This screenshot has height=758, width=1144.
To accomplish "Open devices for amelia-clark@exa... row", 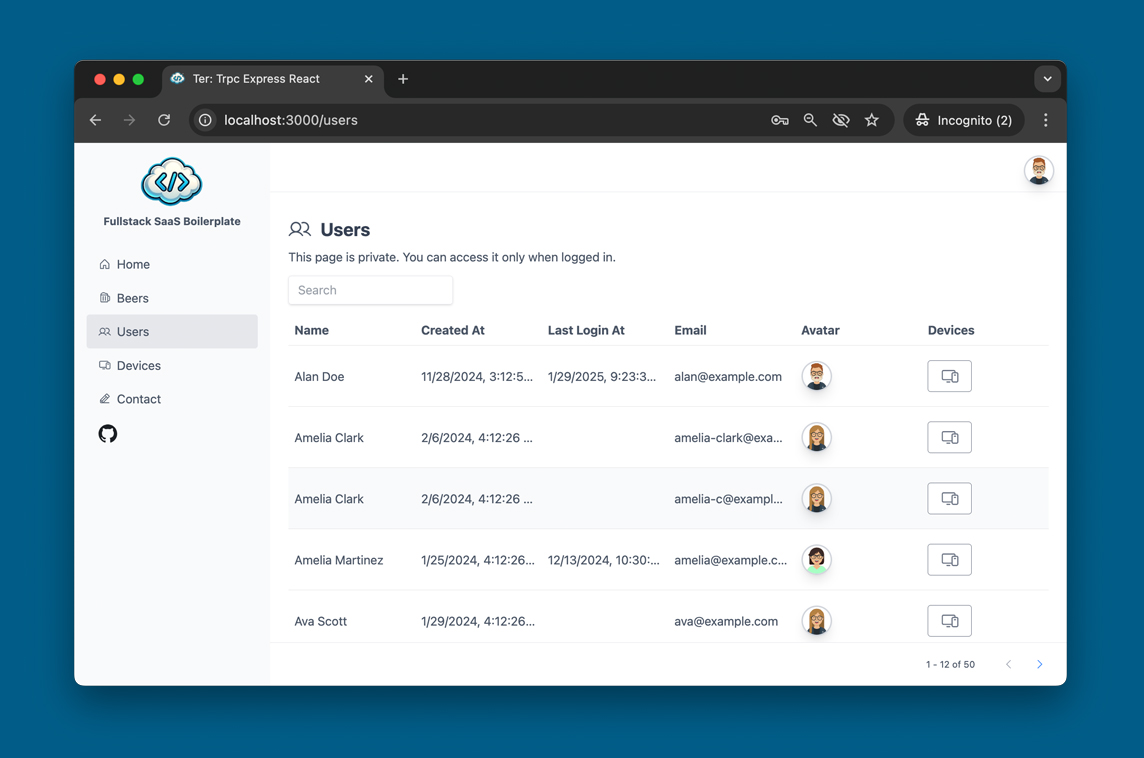I will point(949,438).
